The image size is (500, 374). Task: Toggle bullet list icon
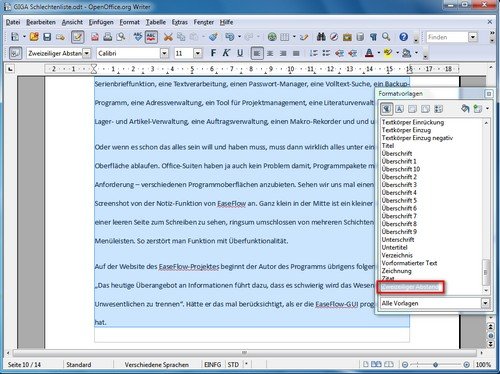[326, 53]
